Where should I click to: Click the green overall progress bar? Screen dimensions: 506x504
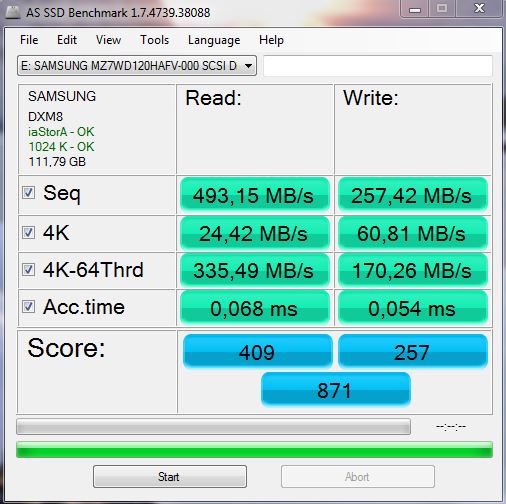coord(254,449)
